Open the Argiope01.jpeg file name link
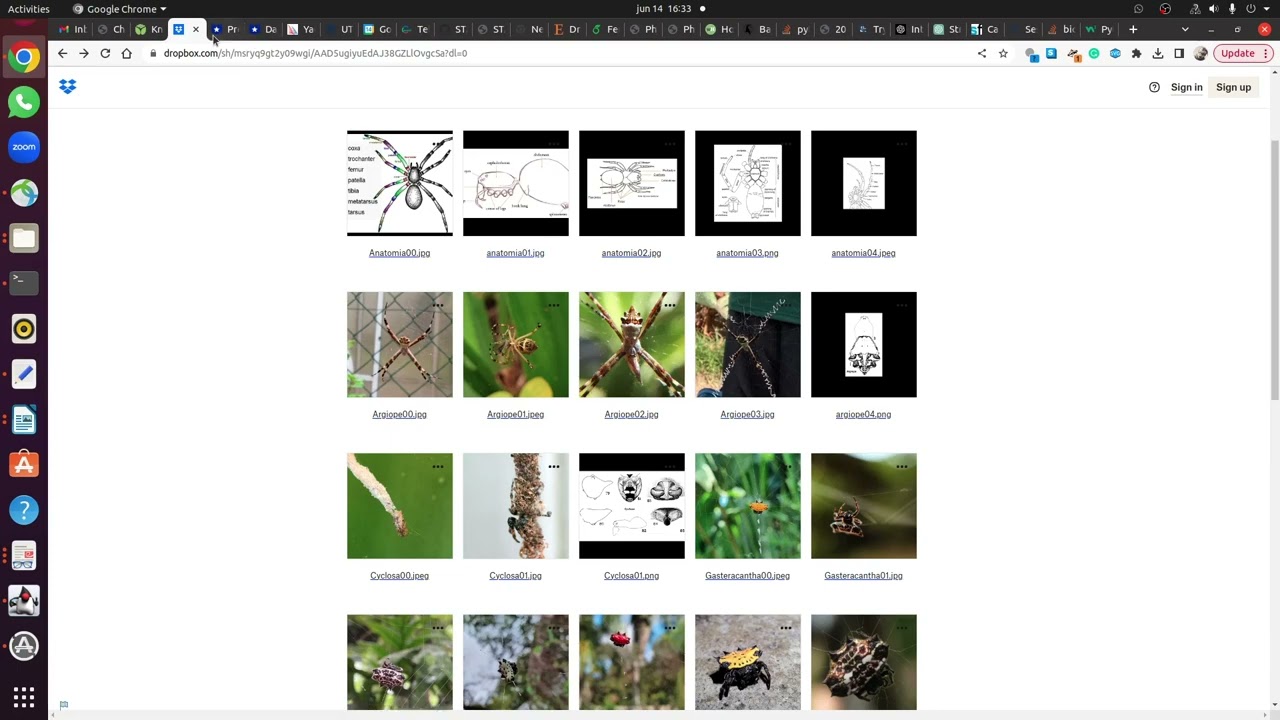Image resolution: width=1280 pixels, height=720 pixels. point(515,414)
